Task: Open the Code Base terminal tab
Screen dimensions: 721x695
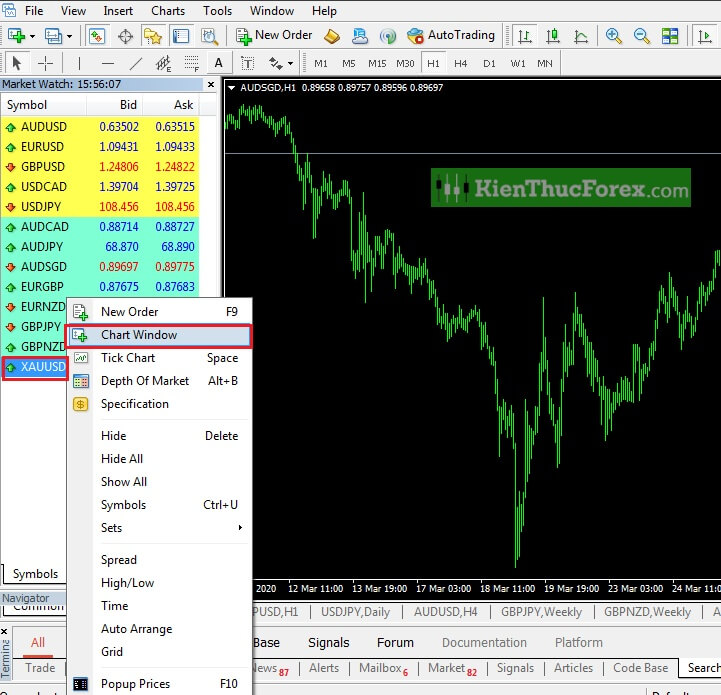Action: pyautogui.click(x=641, y=668)
